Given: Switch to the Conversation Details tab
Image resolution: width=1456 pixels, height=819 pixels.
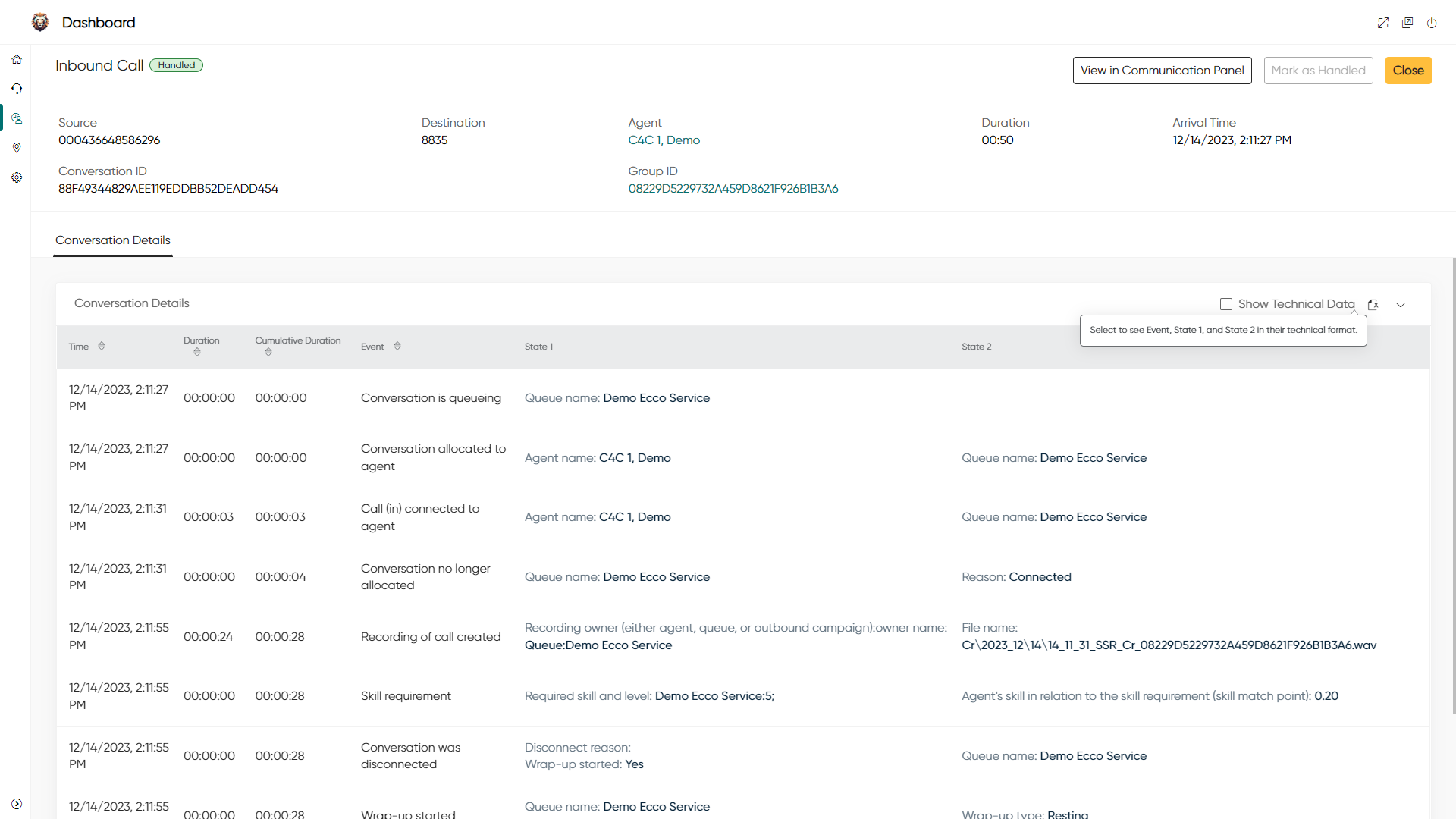Looking at the screenshot, I should click(113, 240).
